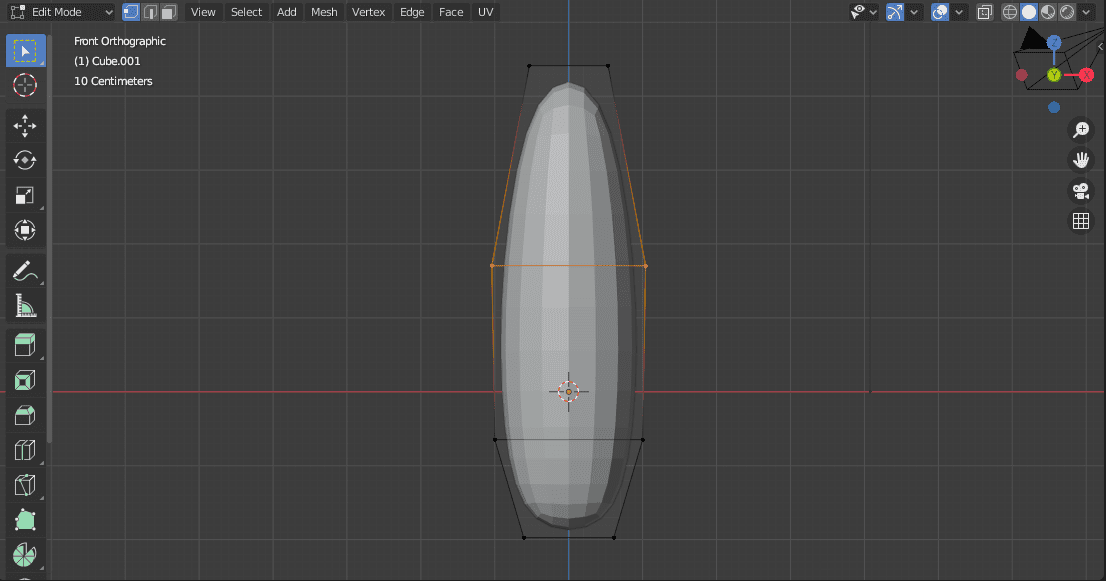Switch to Edge select mode
Screen dimensions: 1106x581
(150, 11)
